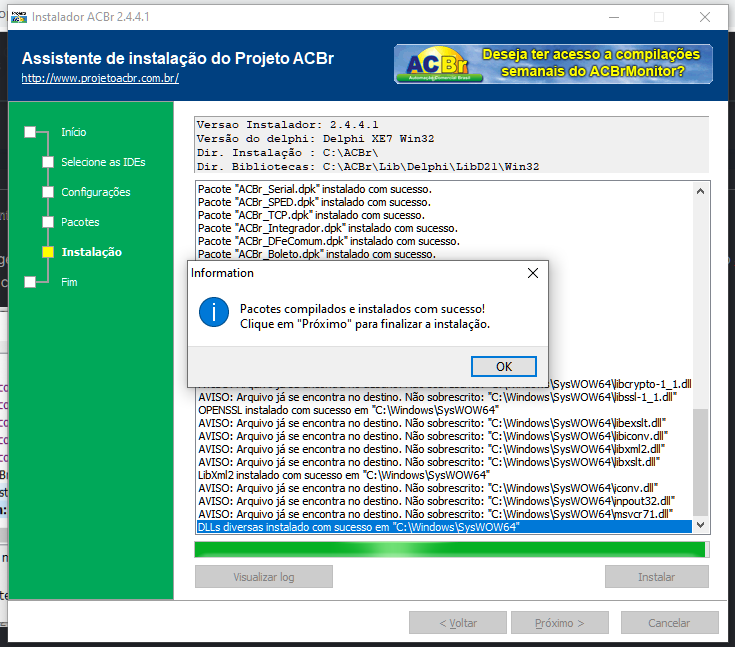
Task: Click "Versão do delphi: Delphi XE7 Win32" text
Action: click(x=315, y=139)
